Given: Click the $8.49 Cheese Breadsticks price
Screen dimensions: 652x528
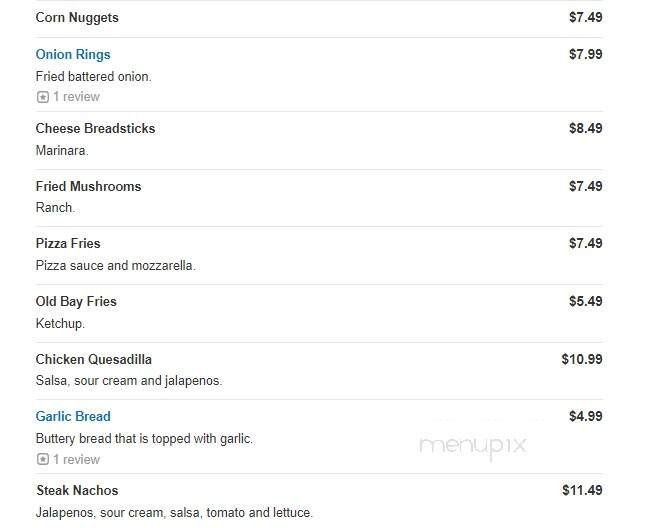Looking at the screenshot, I should (x=585, y=129).
